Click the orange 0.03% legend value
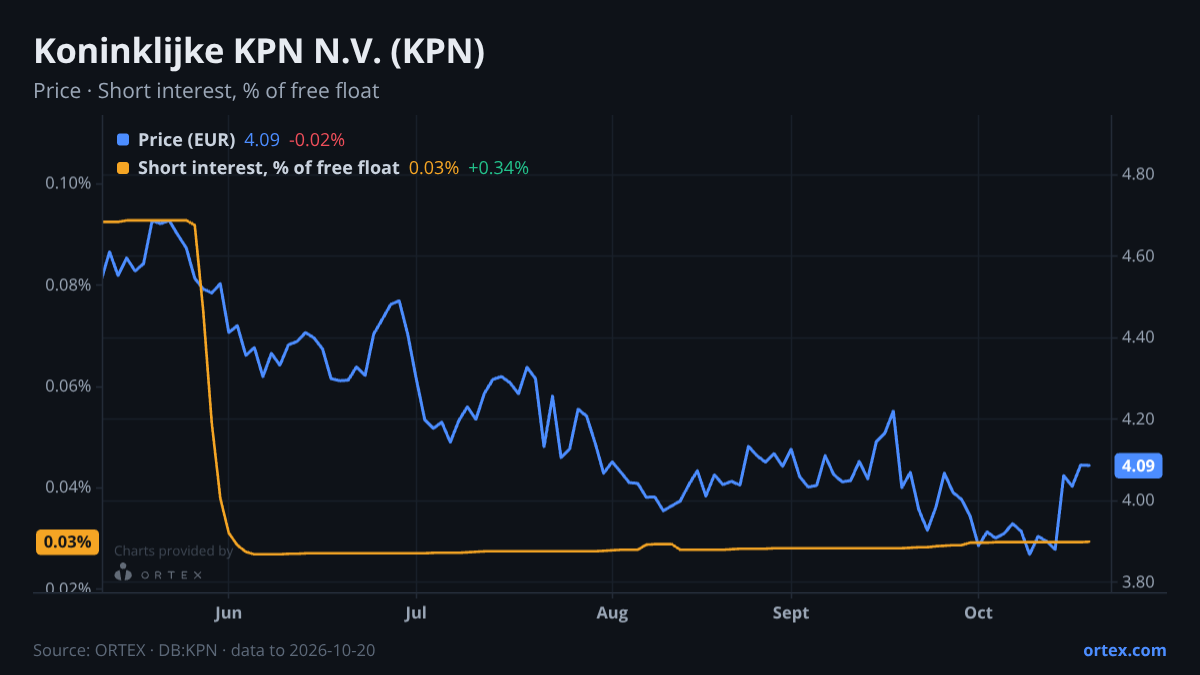Screen dimensions: 1200x675 434,168
